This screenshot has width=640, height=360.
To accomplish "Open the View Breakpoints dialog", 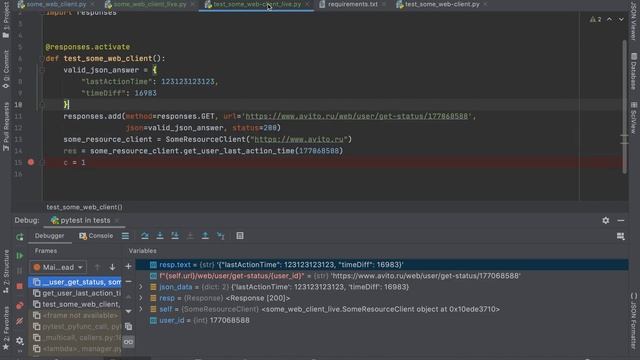I will pyautogui.click(x=20, y=305).
